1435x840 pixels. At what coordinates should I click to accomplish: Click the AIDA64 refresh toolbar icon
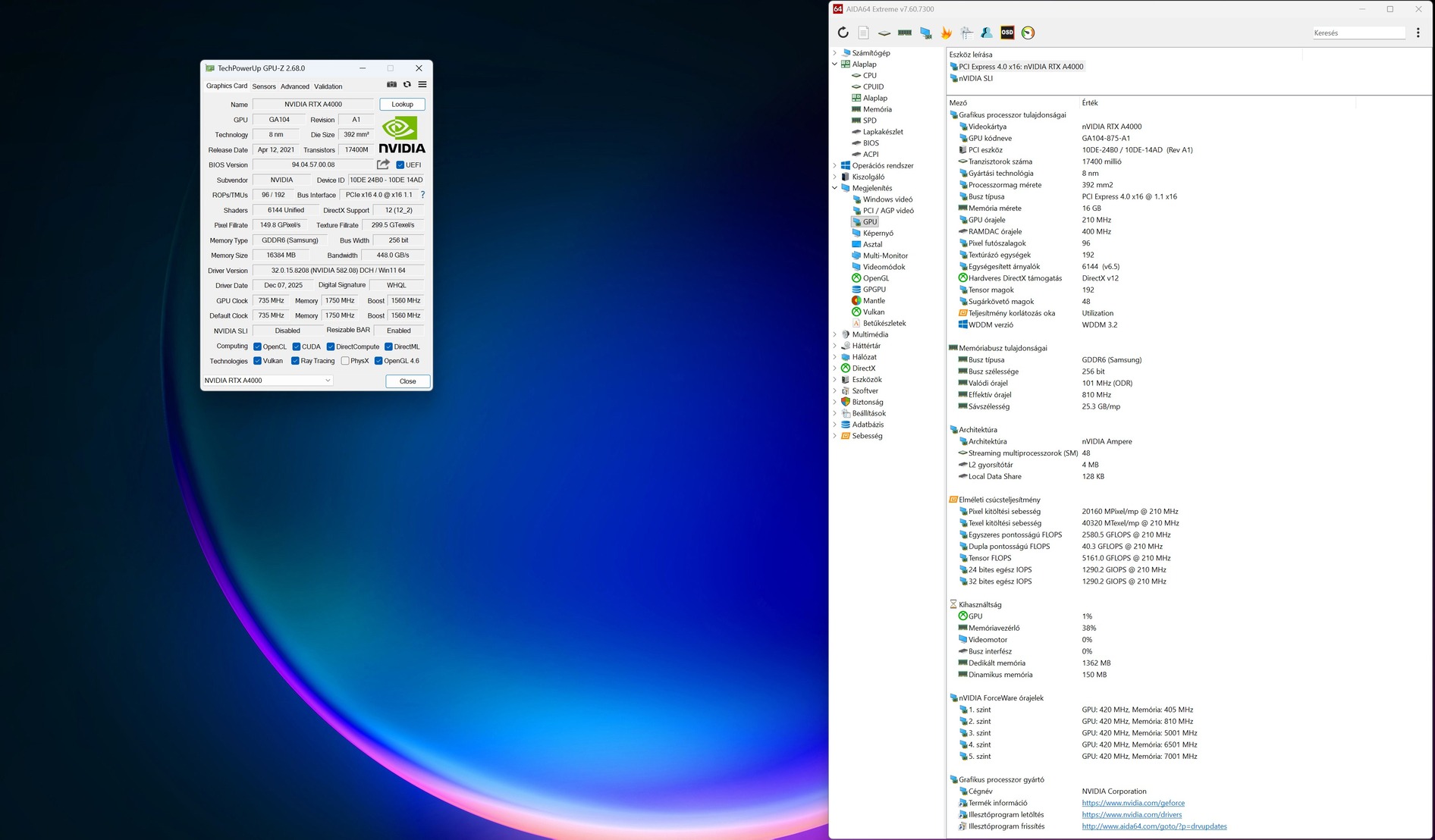[x=843, y=33]
